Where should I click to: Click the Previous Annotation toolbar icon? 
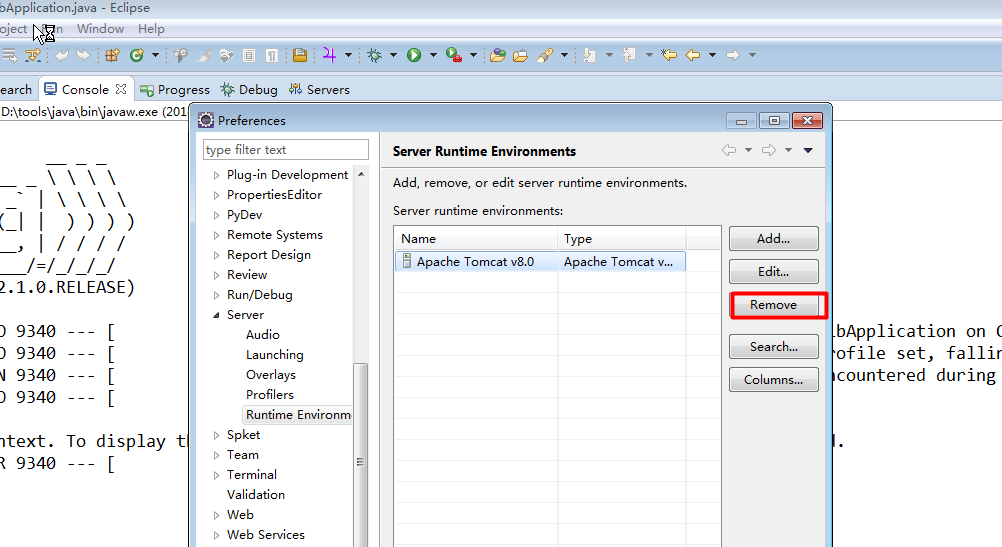click(629, 55)
